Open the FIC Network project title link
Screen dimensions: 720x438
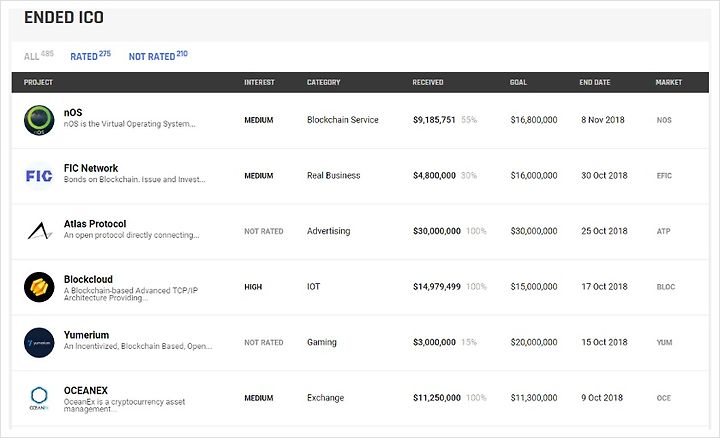[x=91, y=168]
